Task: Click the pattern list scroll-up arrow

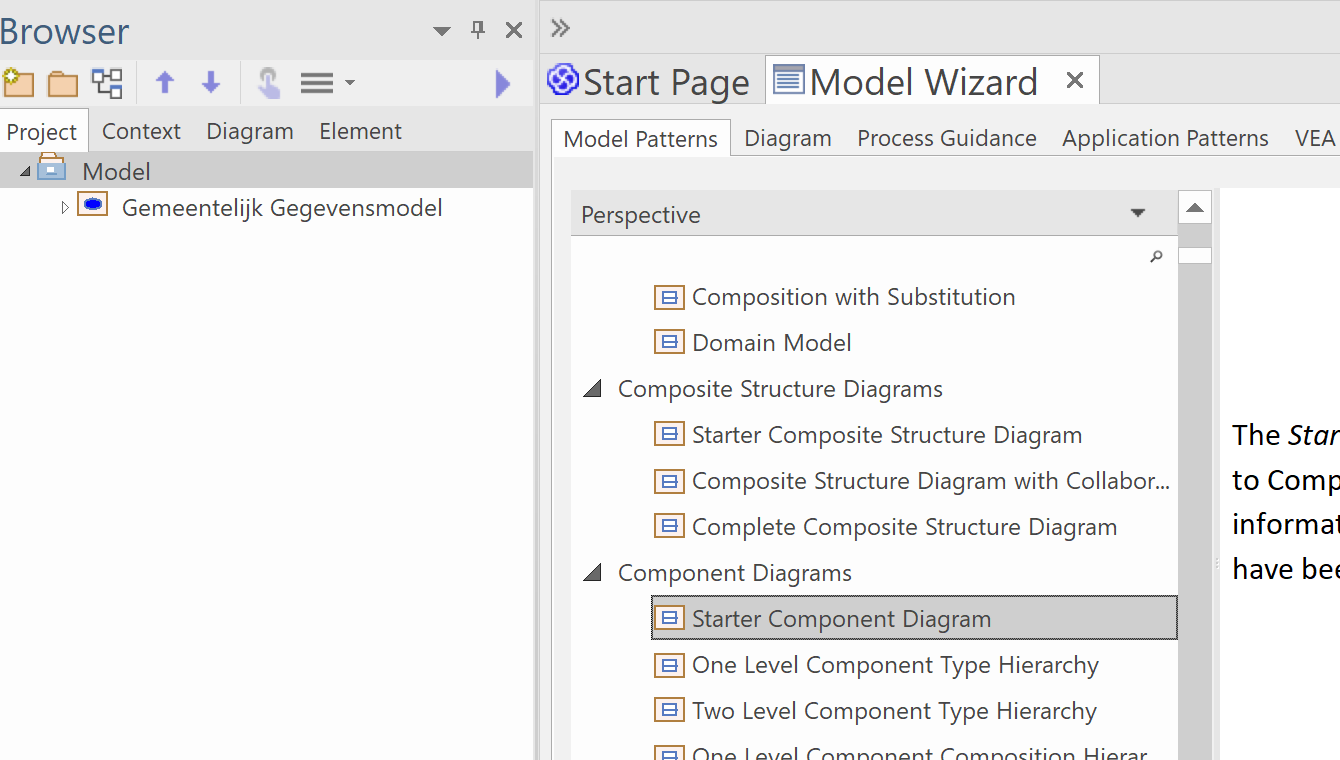Action: click(x=1194, y=208)
